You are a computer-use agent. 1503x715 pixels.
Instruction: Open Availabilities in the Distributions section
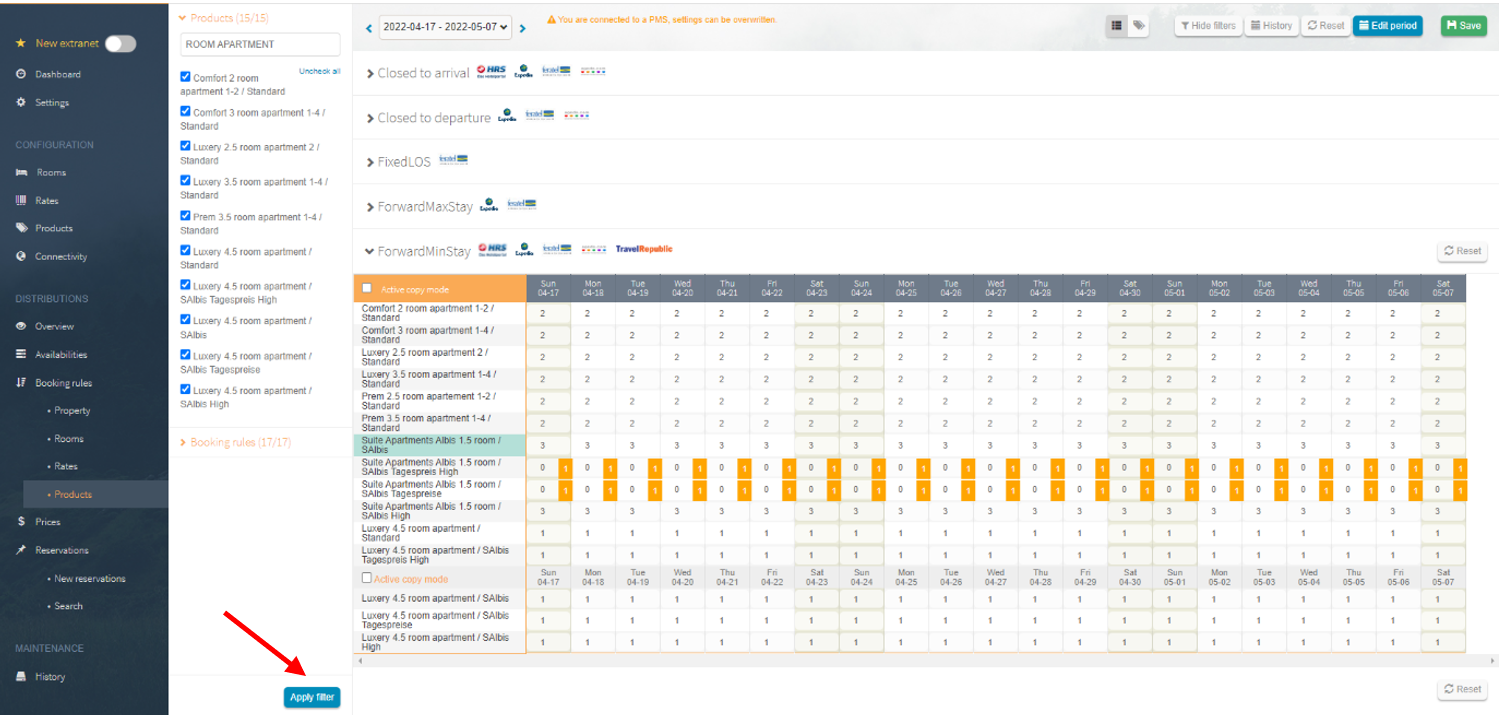coord(60,354)
